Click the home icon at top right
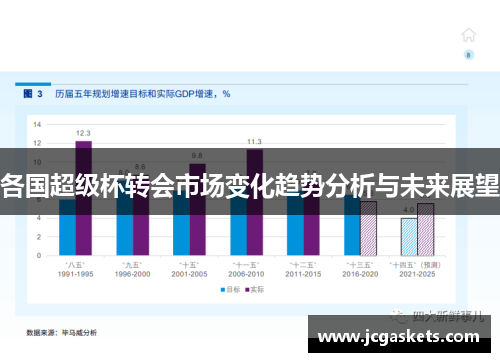The image size is (500, 362). 468,35
